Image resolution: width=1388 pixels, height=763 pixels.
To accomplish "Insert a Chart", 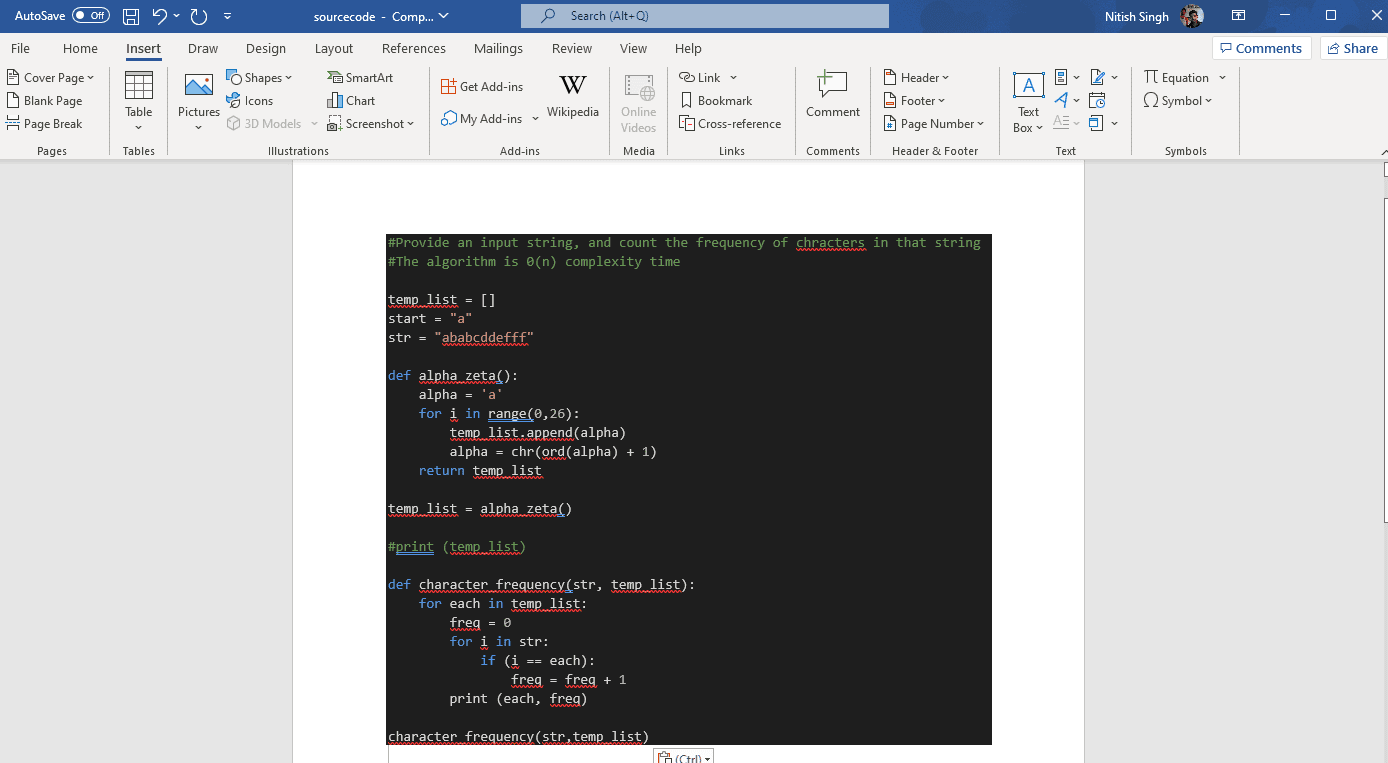I will 351,100.
